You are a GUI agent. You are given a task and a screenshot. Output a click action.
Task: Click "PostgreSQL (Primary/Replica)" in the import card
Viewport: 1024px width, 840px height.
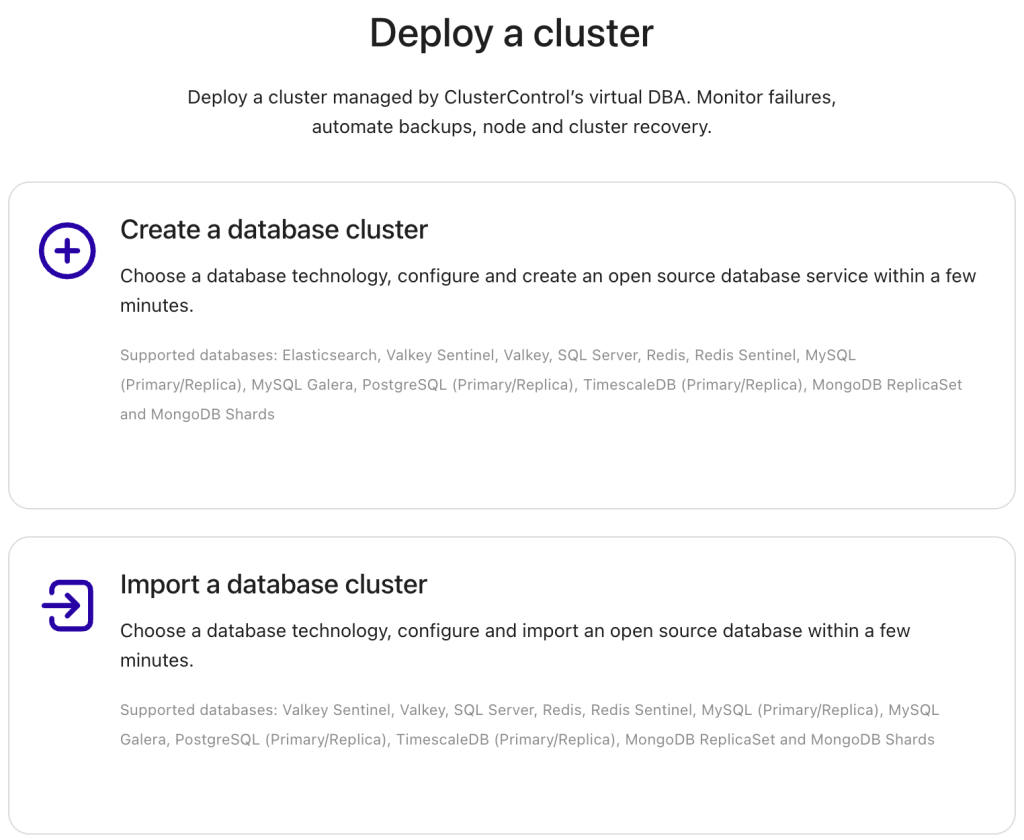click(281, 740)
